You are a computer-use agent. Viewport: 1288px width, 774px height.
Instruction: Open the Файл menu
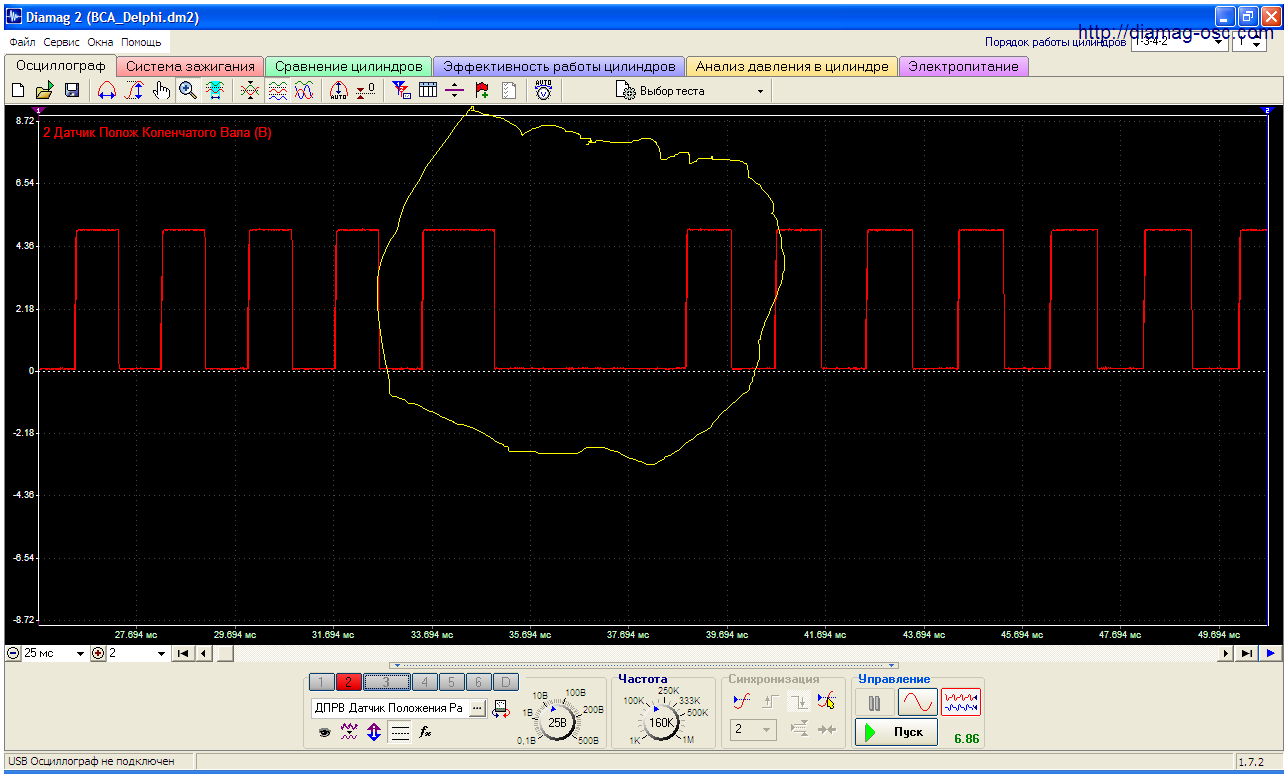coord(22,43)
